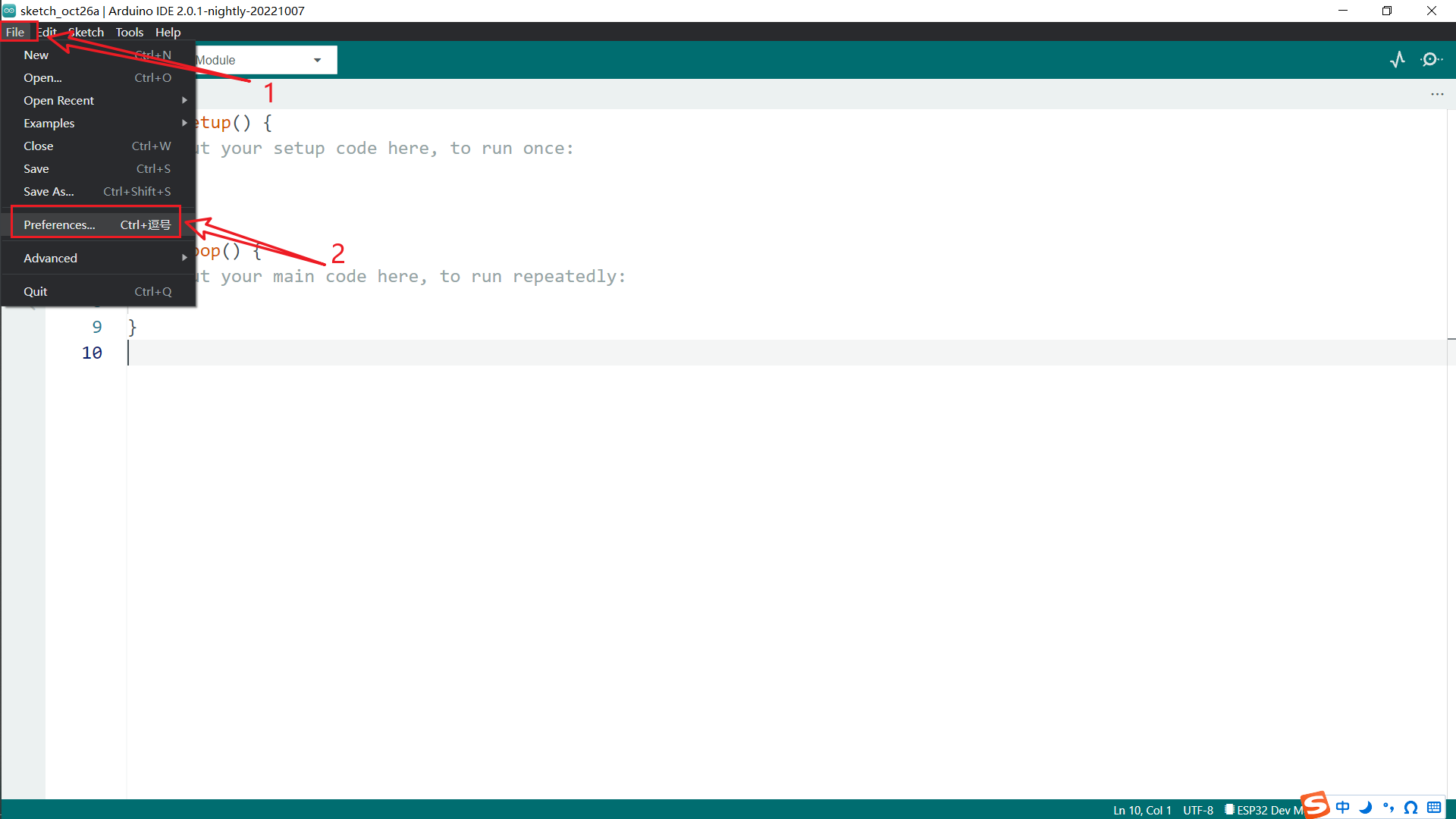Choose Save from the File menu

click(x=99, y=168)
